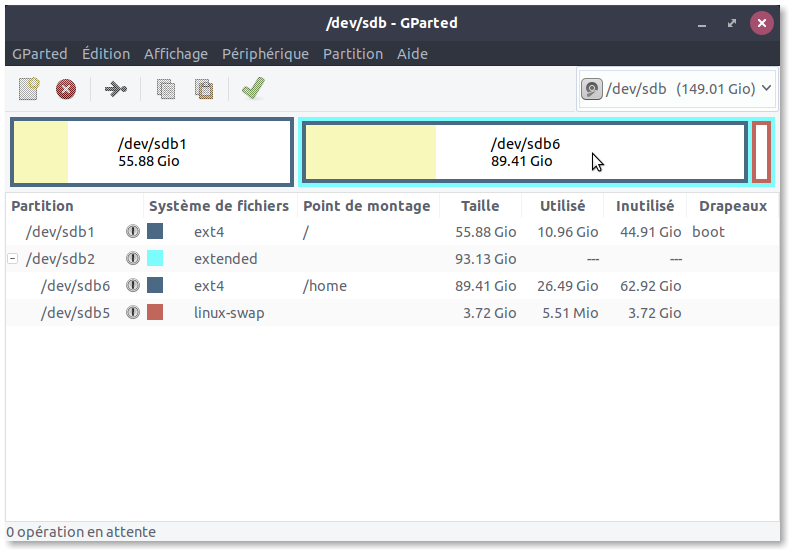The width and height of the screenshot is (789, 550).
Task: Click the paste partition toolbar icon
Action: pyautogui.click(x=204, y=89)
